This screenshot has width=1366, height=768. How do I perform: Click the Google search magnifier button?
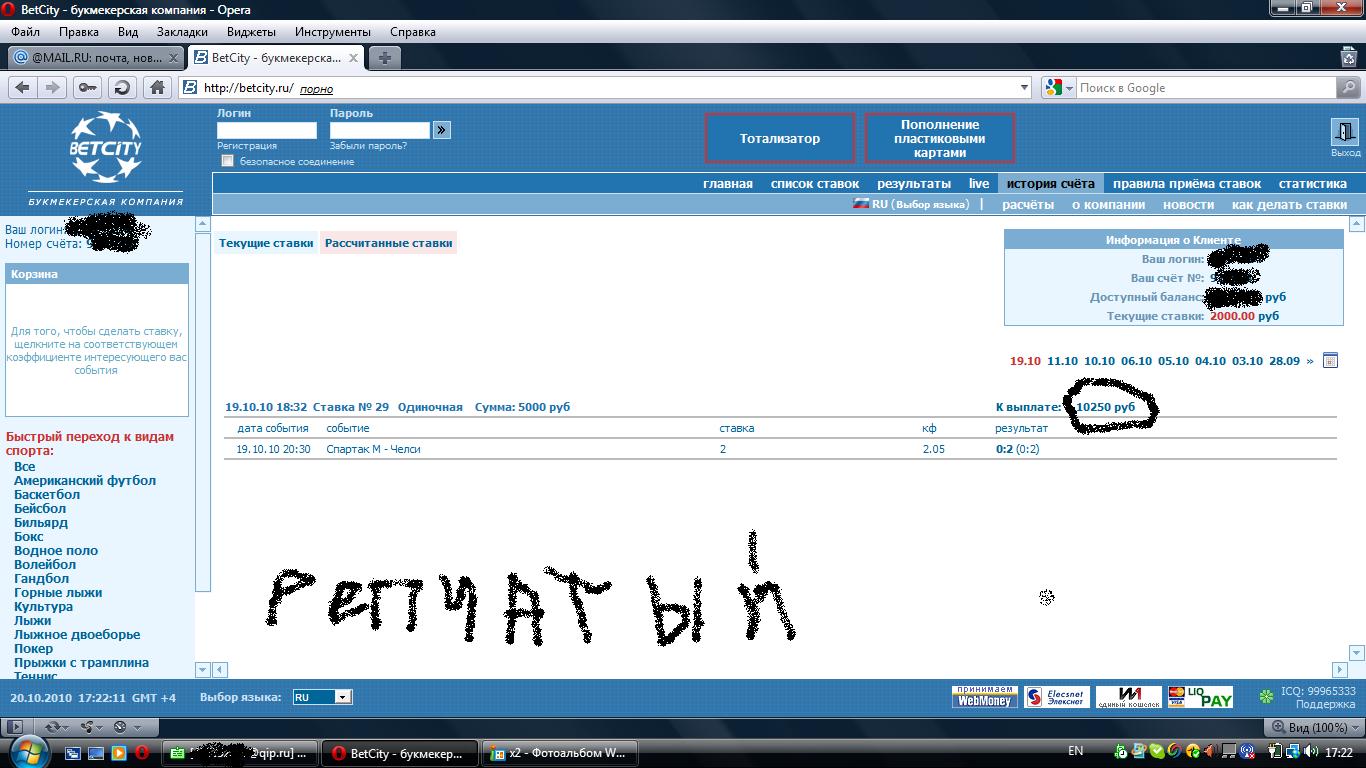tap(1348, 88)
